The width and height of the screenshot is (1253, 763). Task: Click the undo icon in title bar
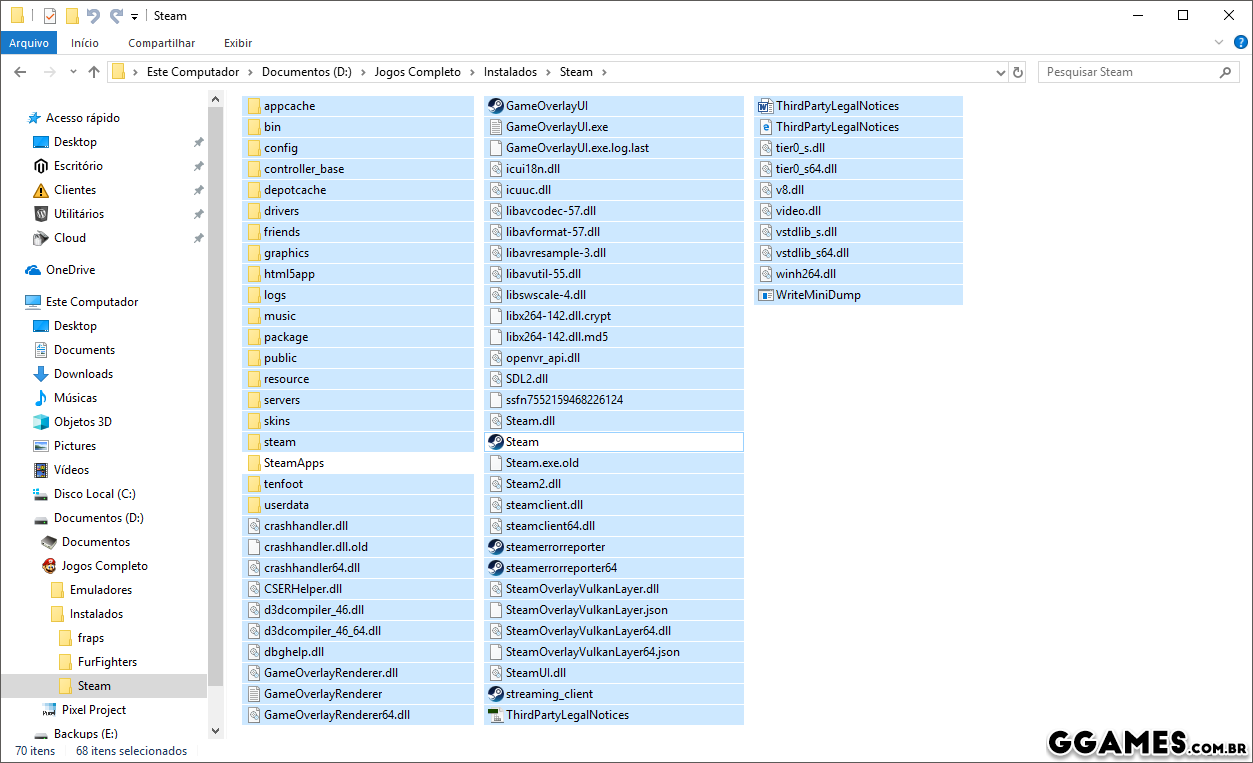(93, 16)
